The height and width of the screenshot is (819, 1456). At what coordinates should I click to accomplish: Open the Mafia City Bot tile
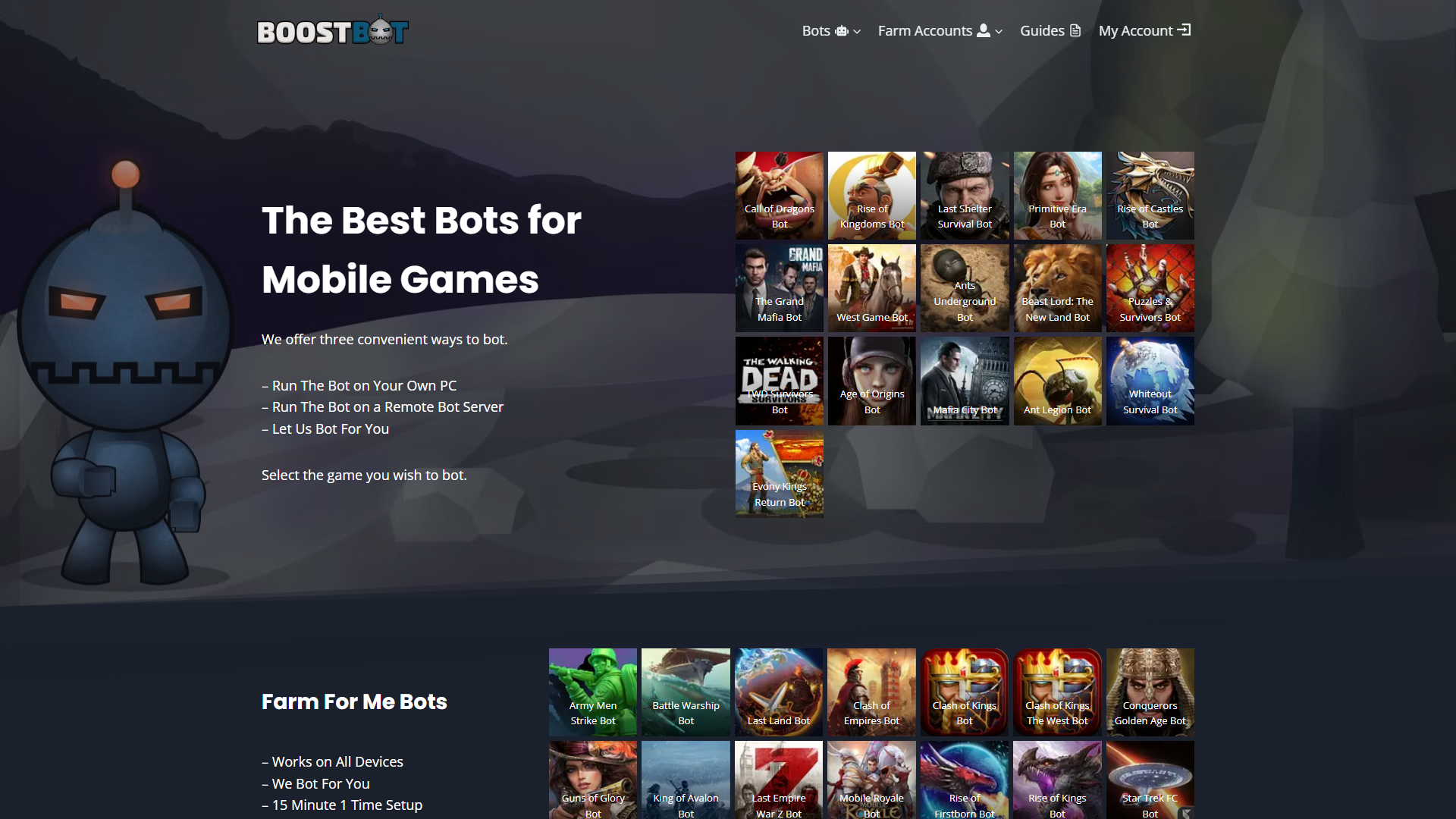(965, 381)
